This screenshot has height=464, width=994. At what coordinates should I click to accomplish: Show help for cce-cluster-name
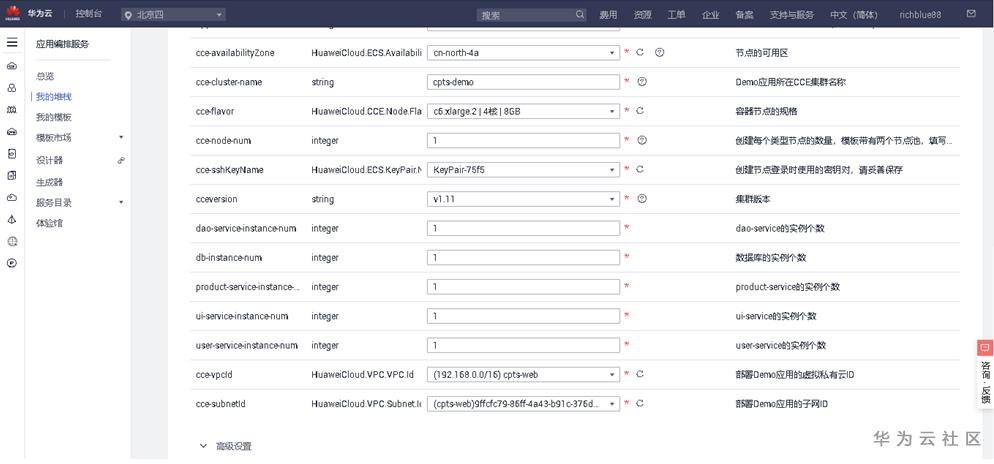(x=642, y=82)
